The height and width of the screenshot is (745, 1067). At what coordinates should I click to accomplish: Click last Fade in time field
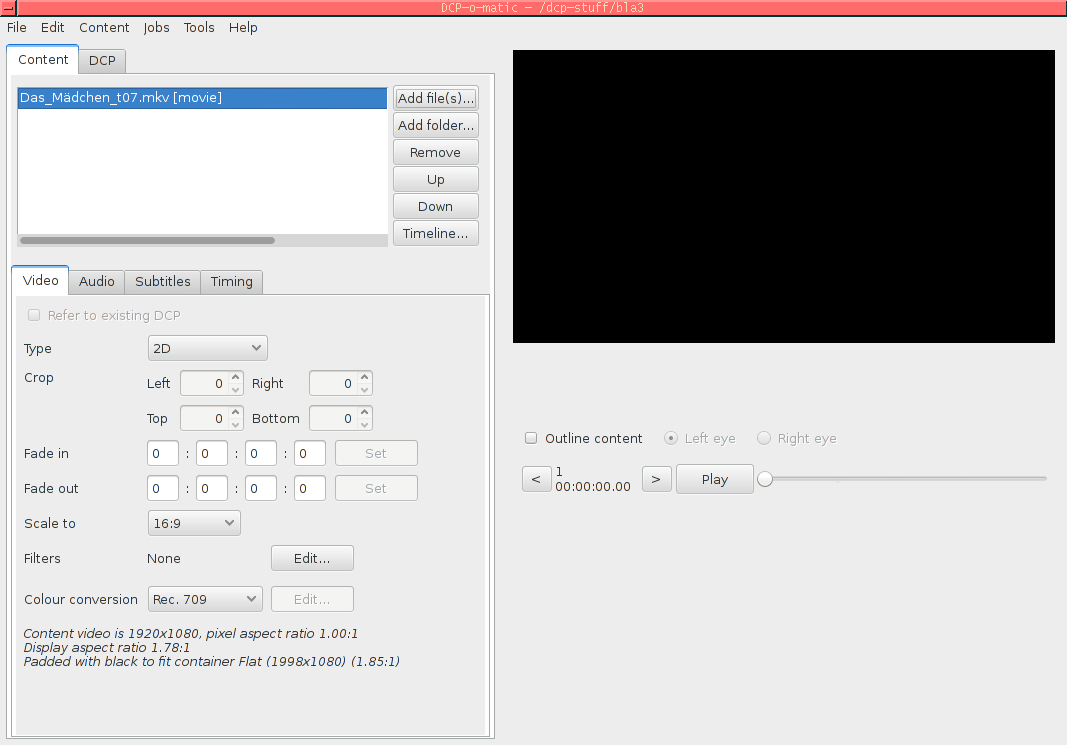pos(310,453)
